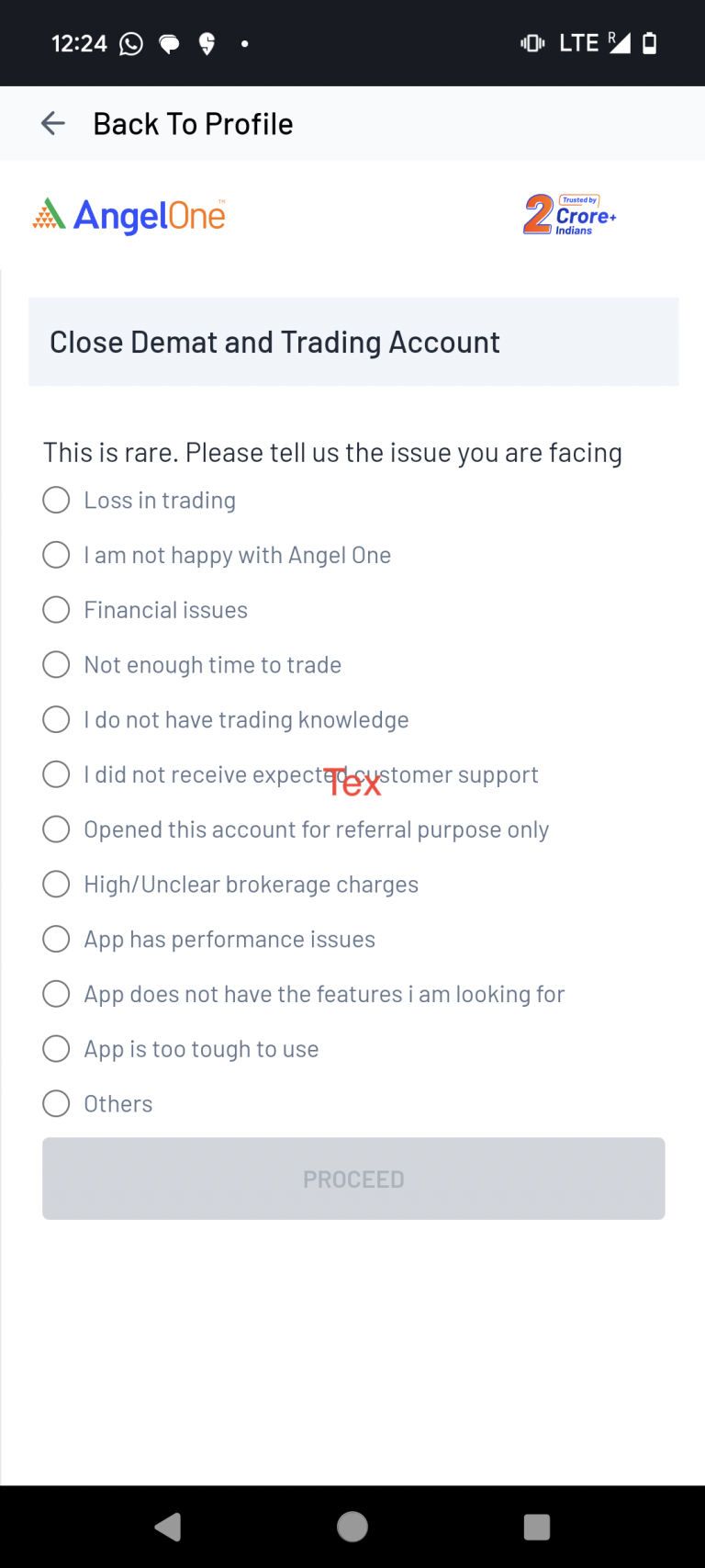Click the red Tex overlay text

click(x=352, y=783)
